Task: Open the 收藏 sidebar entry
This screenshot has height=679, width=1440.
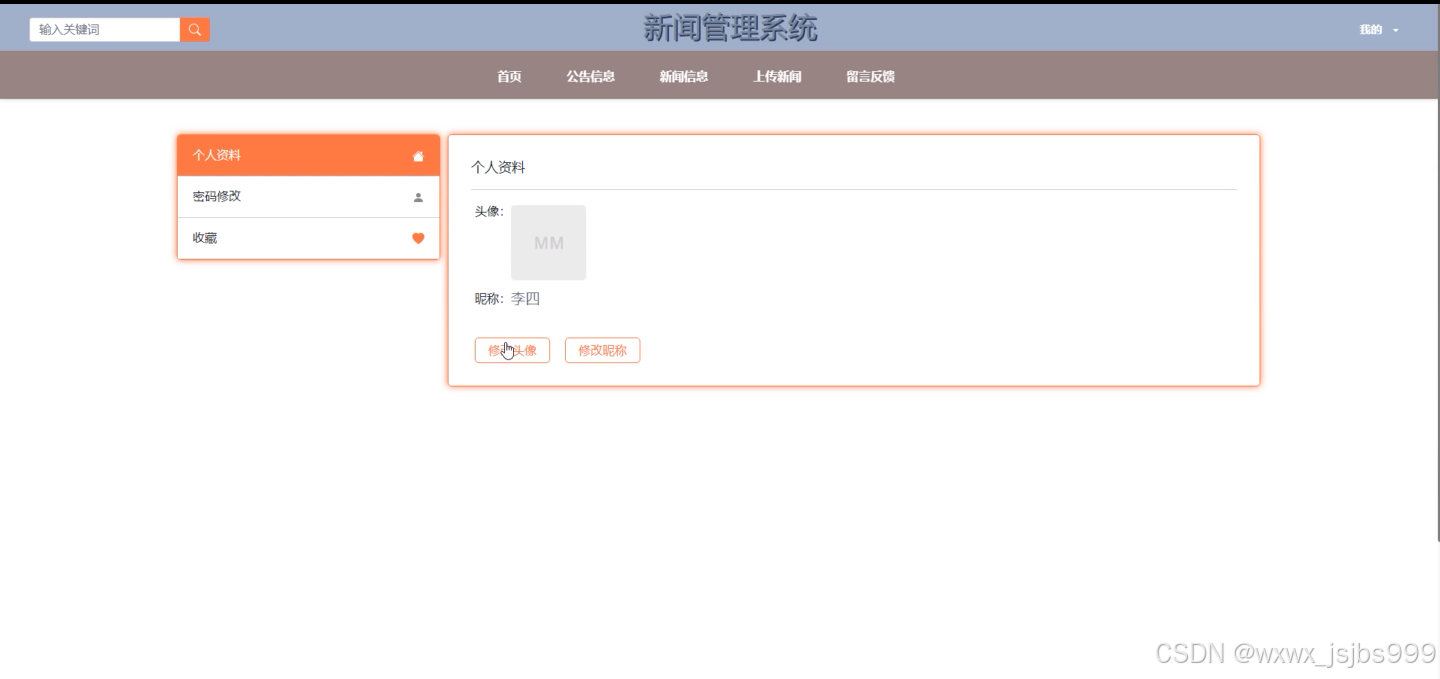Action: pos(308,238)
